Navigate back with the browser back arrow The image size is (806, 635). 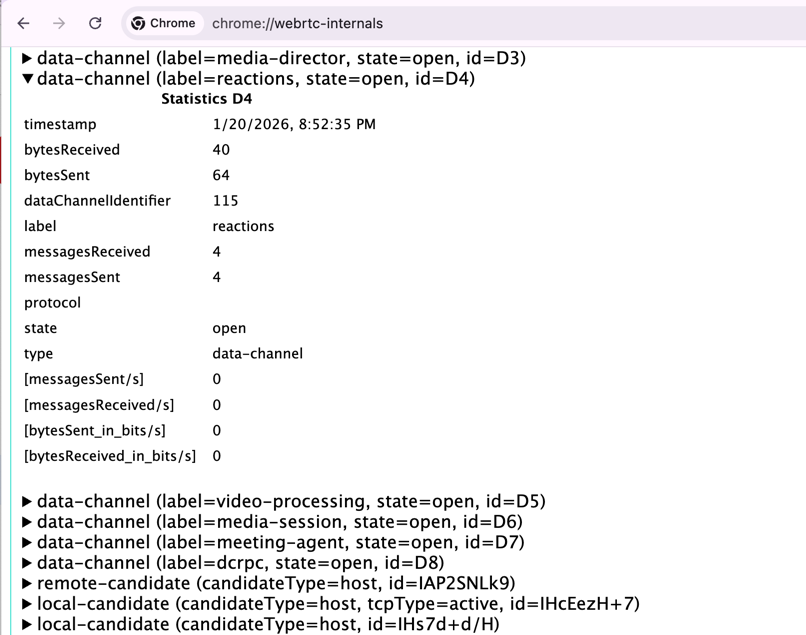[22, 23]
